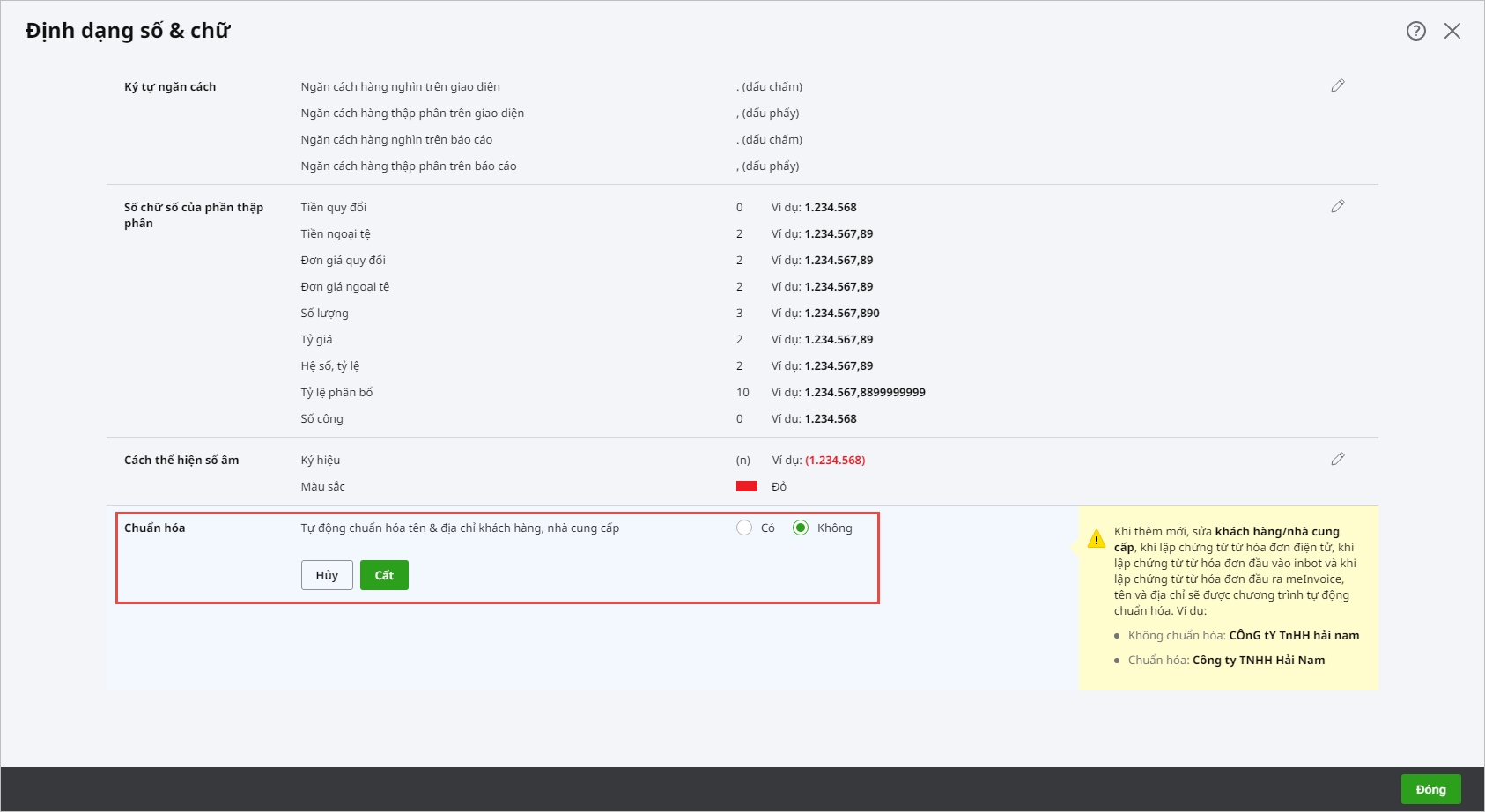The image size is (1485, 812).
Task: Click the Chuẩn hóa section label
Action: tap(155, 528)
